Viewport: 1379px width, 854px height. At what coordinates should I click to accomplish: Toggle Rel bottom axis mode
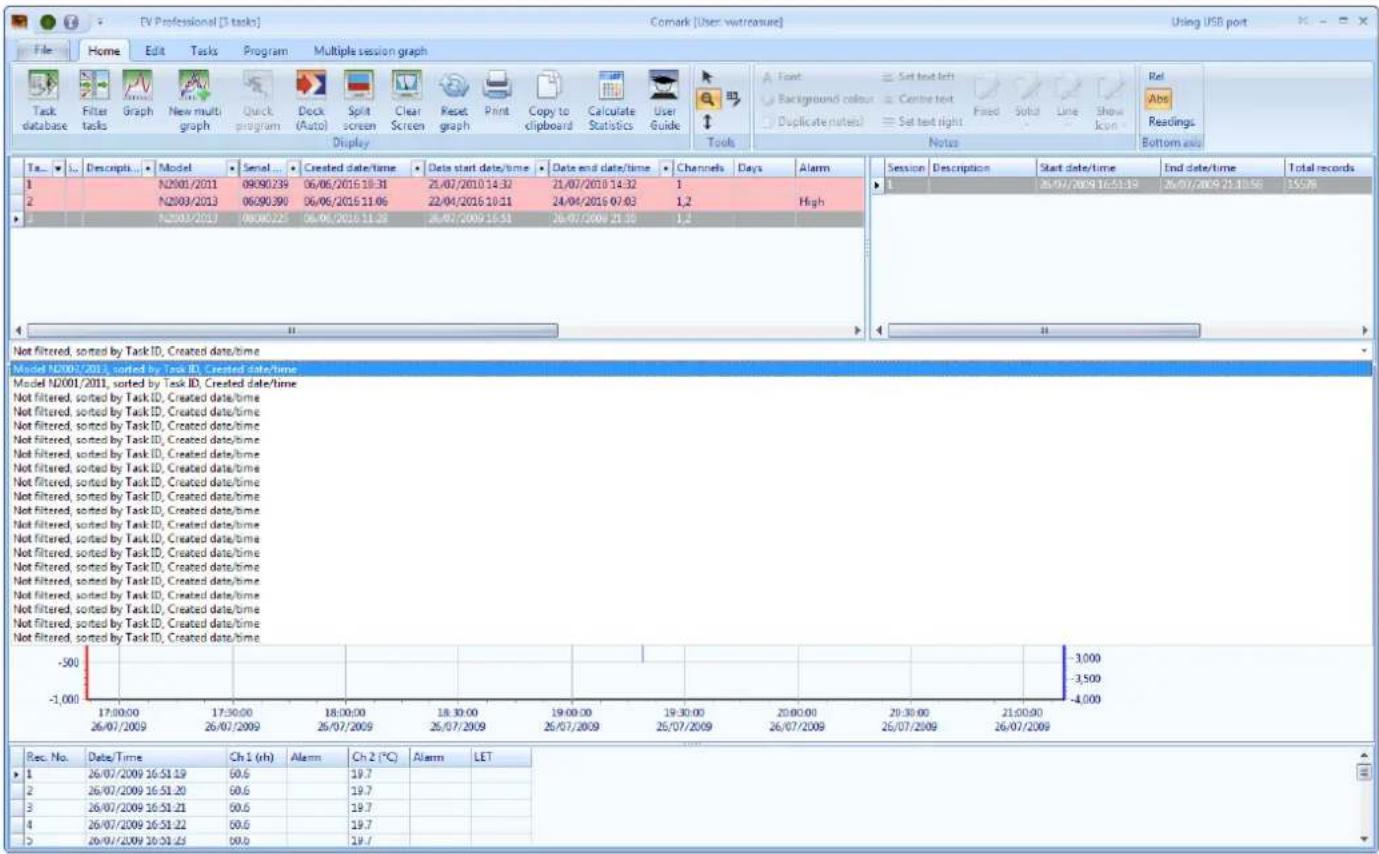(x=1156, y=75)
